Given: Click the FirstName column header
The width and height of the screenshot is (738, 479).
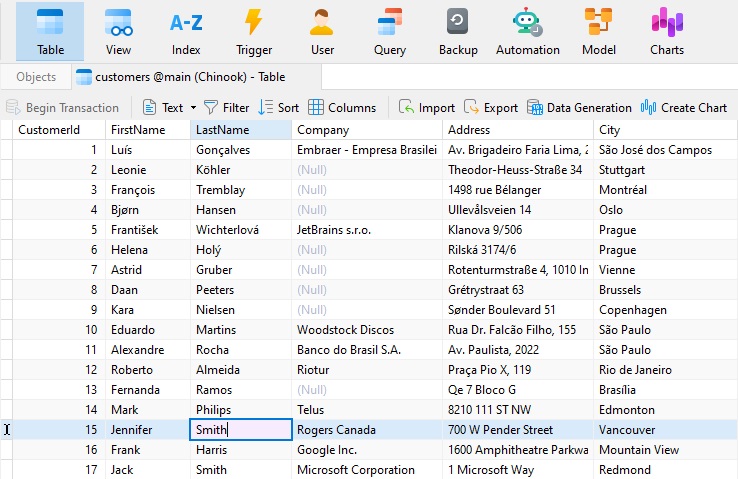Looking at the screenshot, I should (148, 130).
